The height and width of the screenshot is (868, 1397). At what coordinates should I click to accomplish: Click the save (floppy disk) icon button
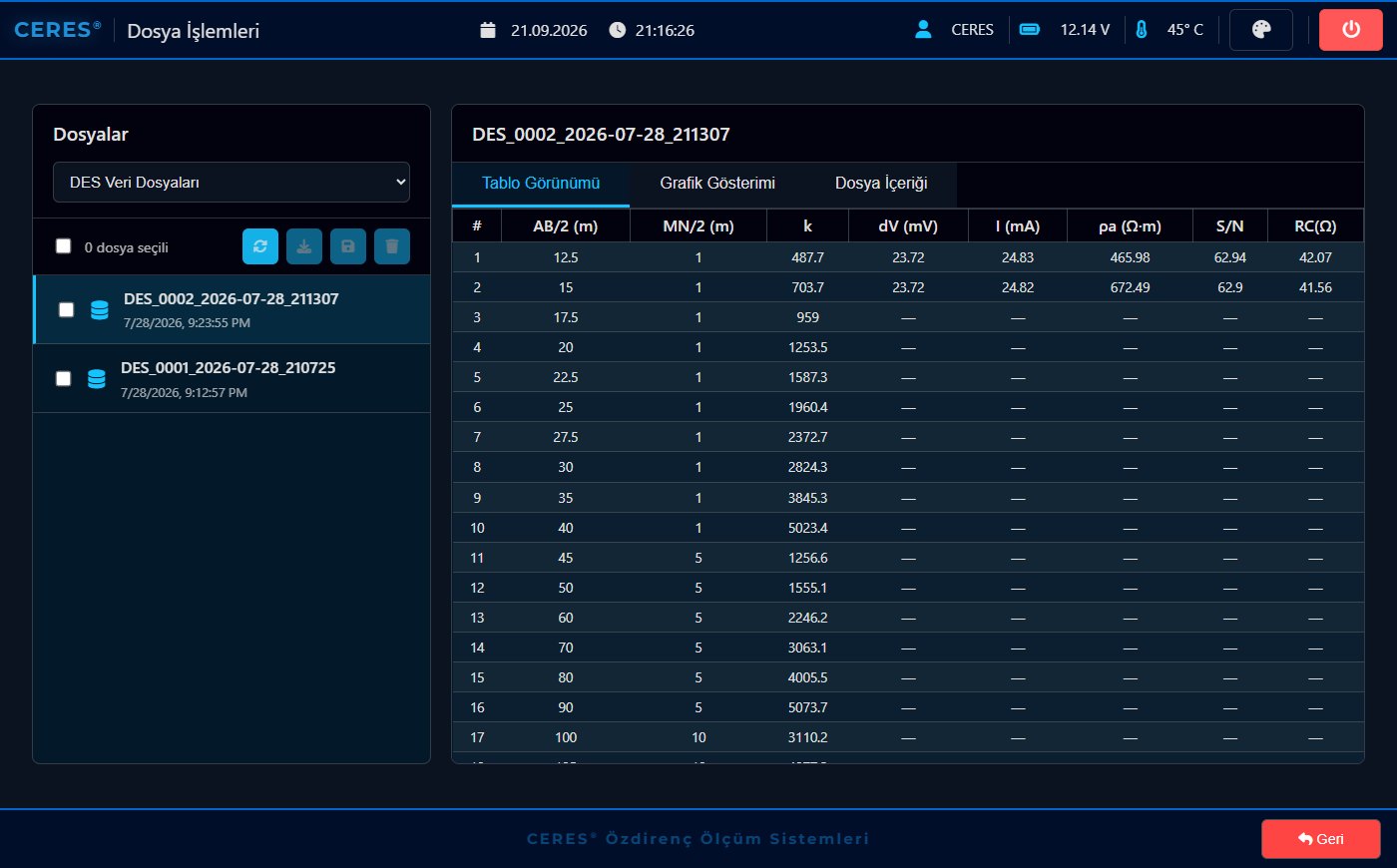click(348, 246)
